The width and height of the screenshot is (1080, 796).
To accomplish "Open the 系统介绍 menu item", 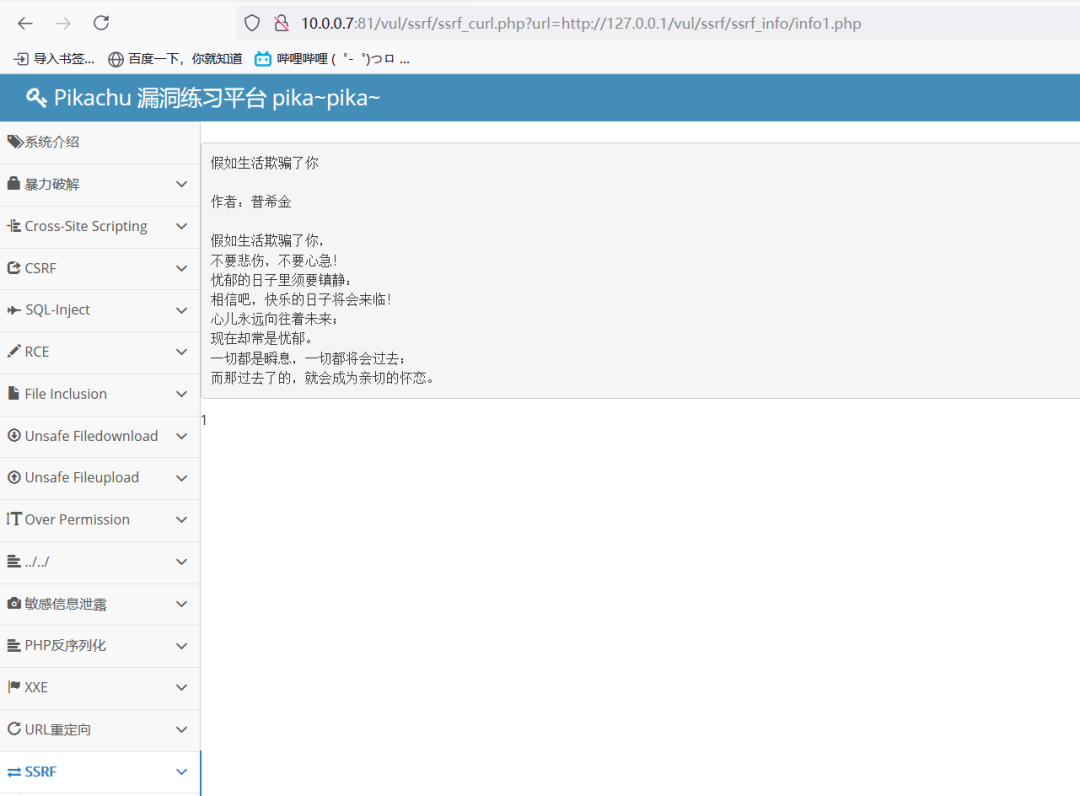I will click(52, 142).
